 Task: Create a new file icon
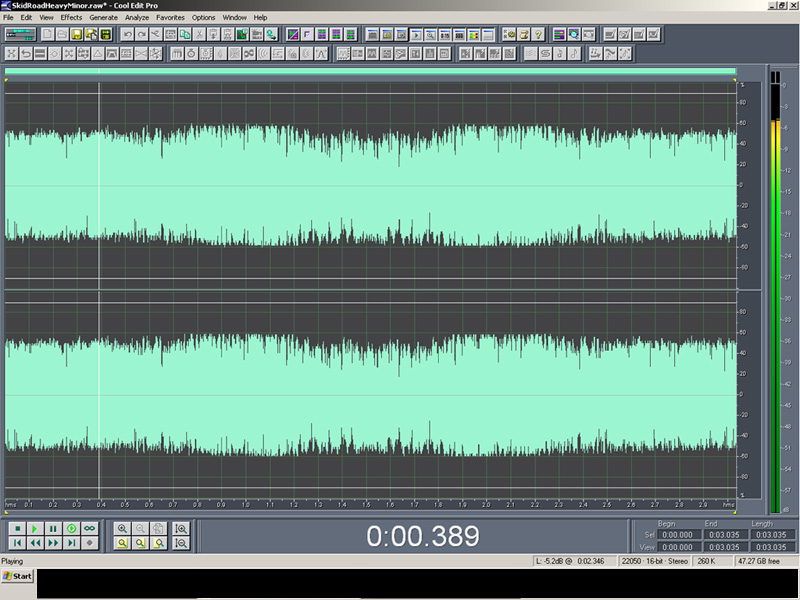tap(47, 35)
